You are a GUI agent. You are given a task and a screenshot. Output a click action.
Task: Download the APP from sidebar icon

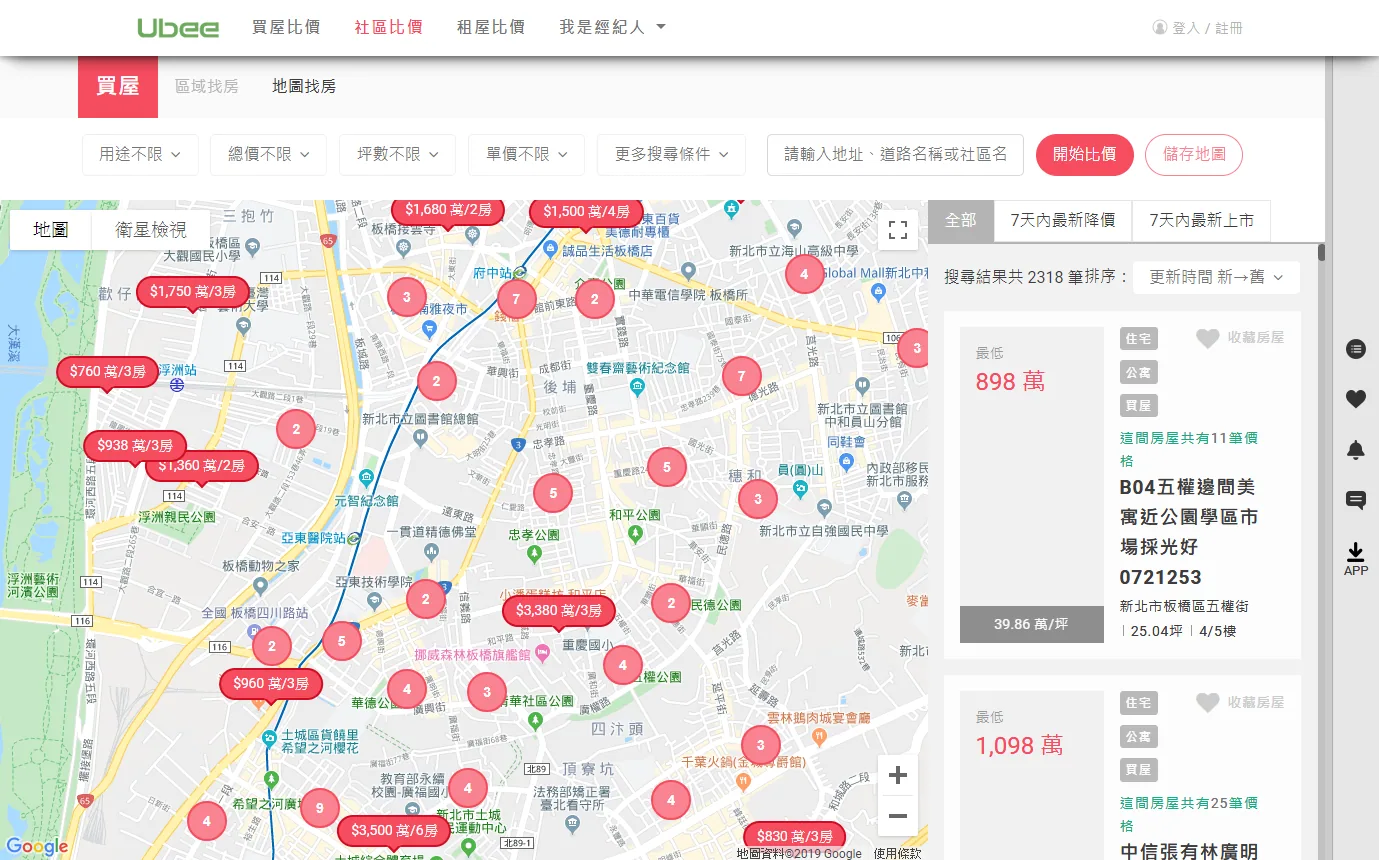coord(1356,559)
